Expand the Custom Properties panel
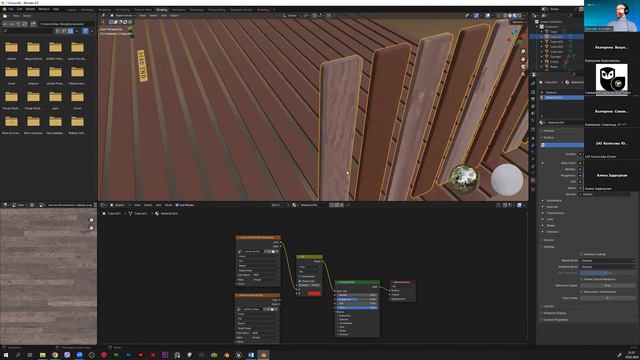 [x=556, y=320]
